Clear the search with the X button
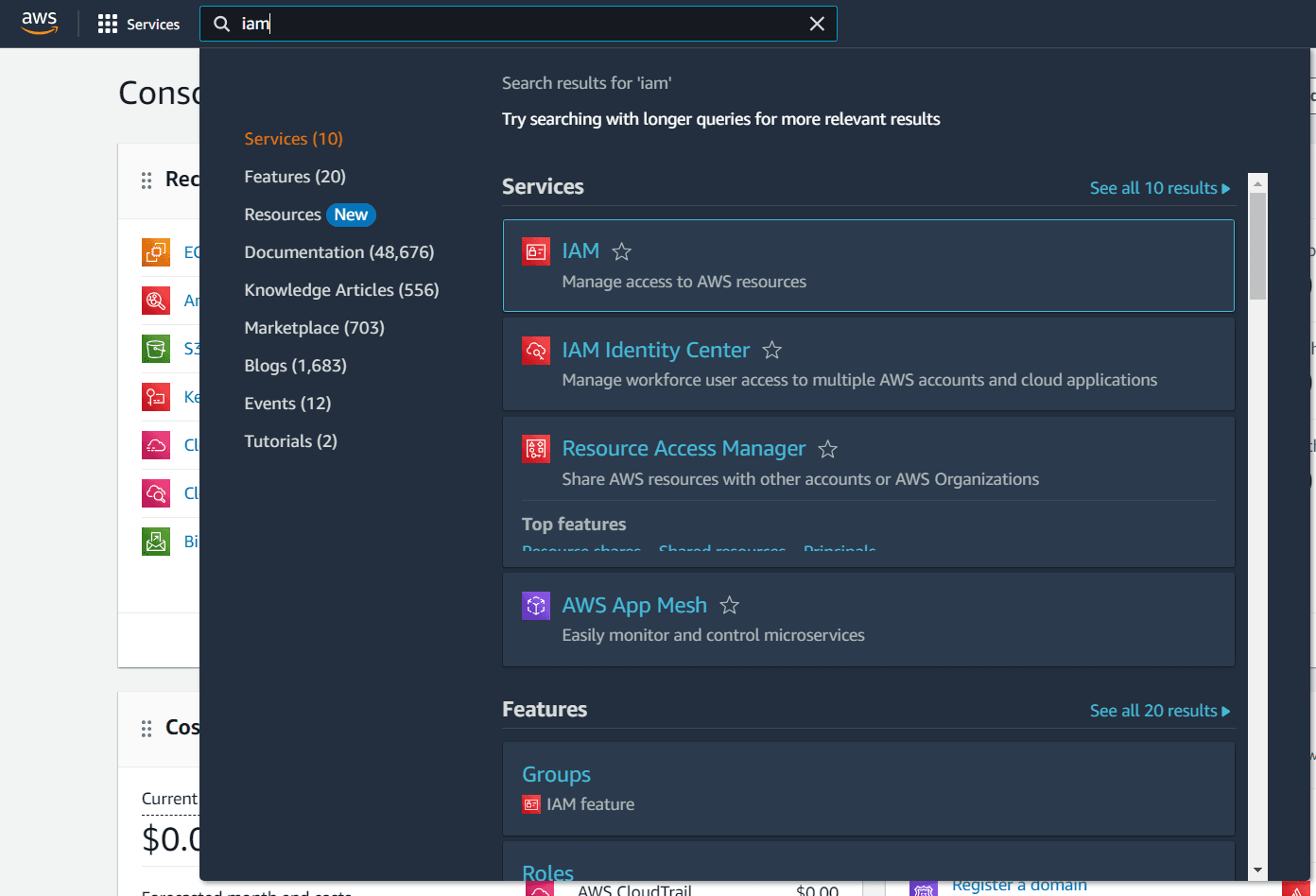The image size is (1316, 896). (817, 23)
